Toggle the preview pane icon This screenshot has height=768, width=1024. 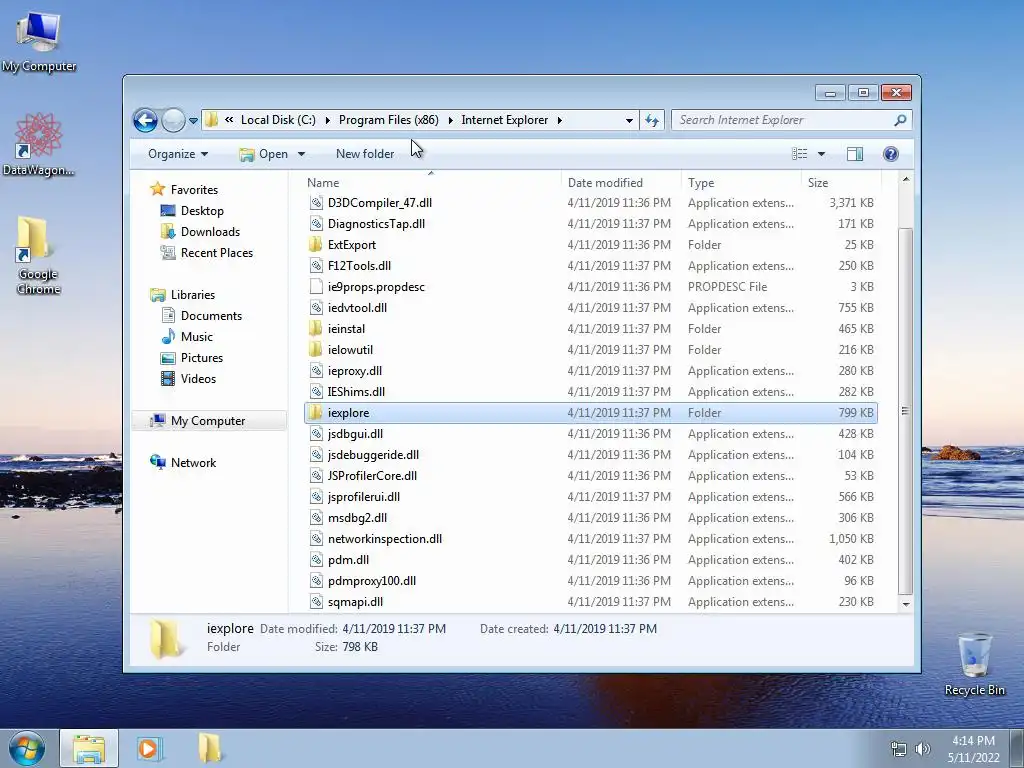(854, 154)
